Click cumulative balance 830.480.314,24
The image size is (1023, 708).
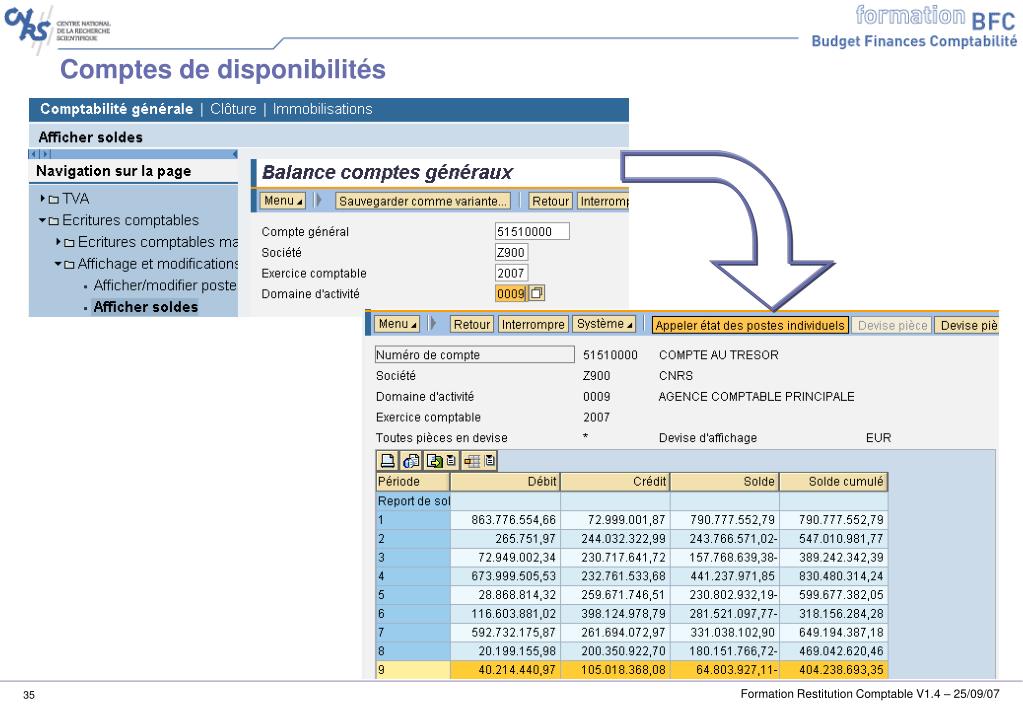pos(841,577)
